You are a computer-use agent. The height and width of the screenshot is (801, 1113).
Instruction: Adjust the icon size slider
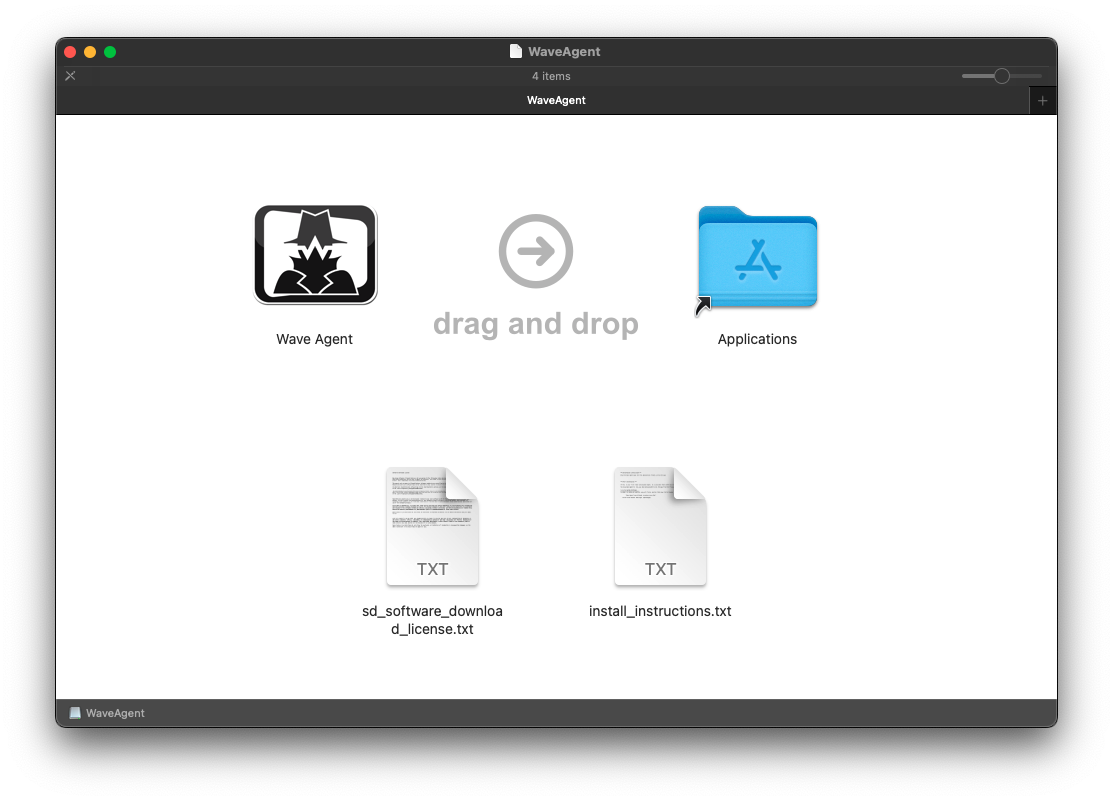[1002, 76]
